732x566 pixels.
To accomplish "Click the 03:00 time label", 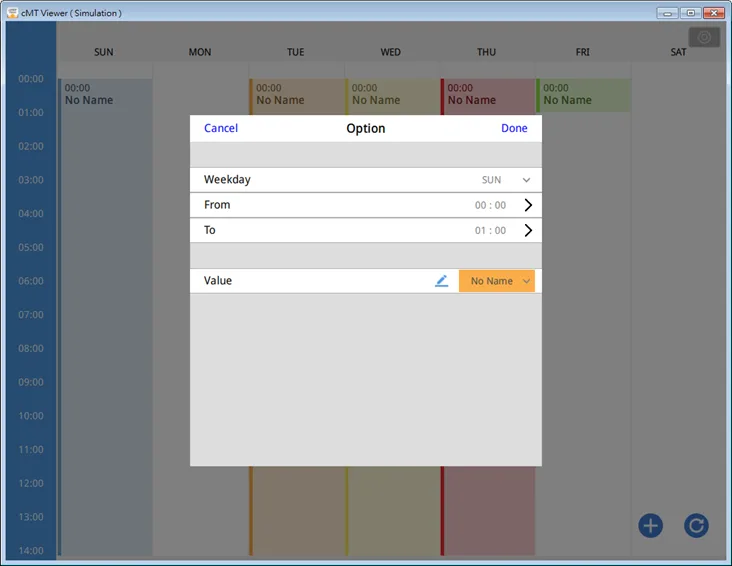I will (31, 180).
